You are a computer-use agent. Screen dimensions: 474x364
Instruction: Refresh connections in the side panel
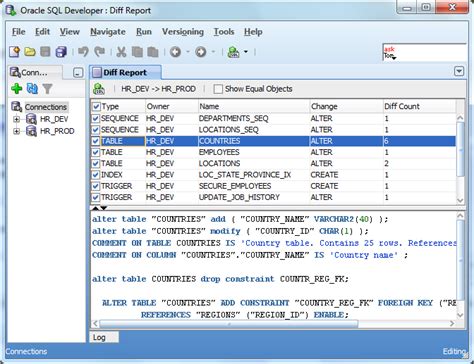tap(32, 88)
